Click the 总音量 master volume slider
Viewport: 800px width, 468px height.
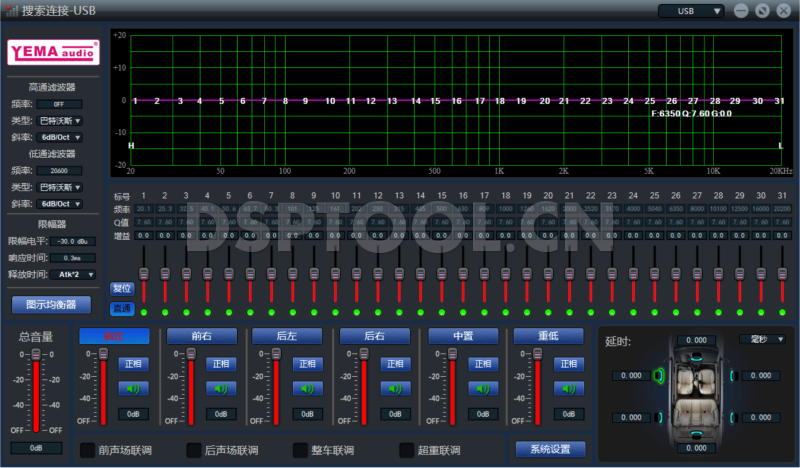click(x=36, y=390)
